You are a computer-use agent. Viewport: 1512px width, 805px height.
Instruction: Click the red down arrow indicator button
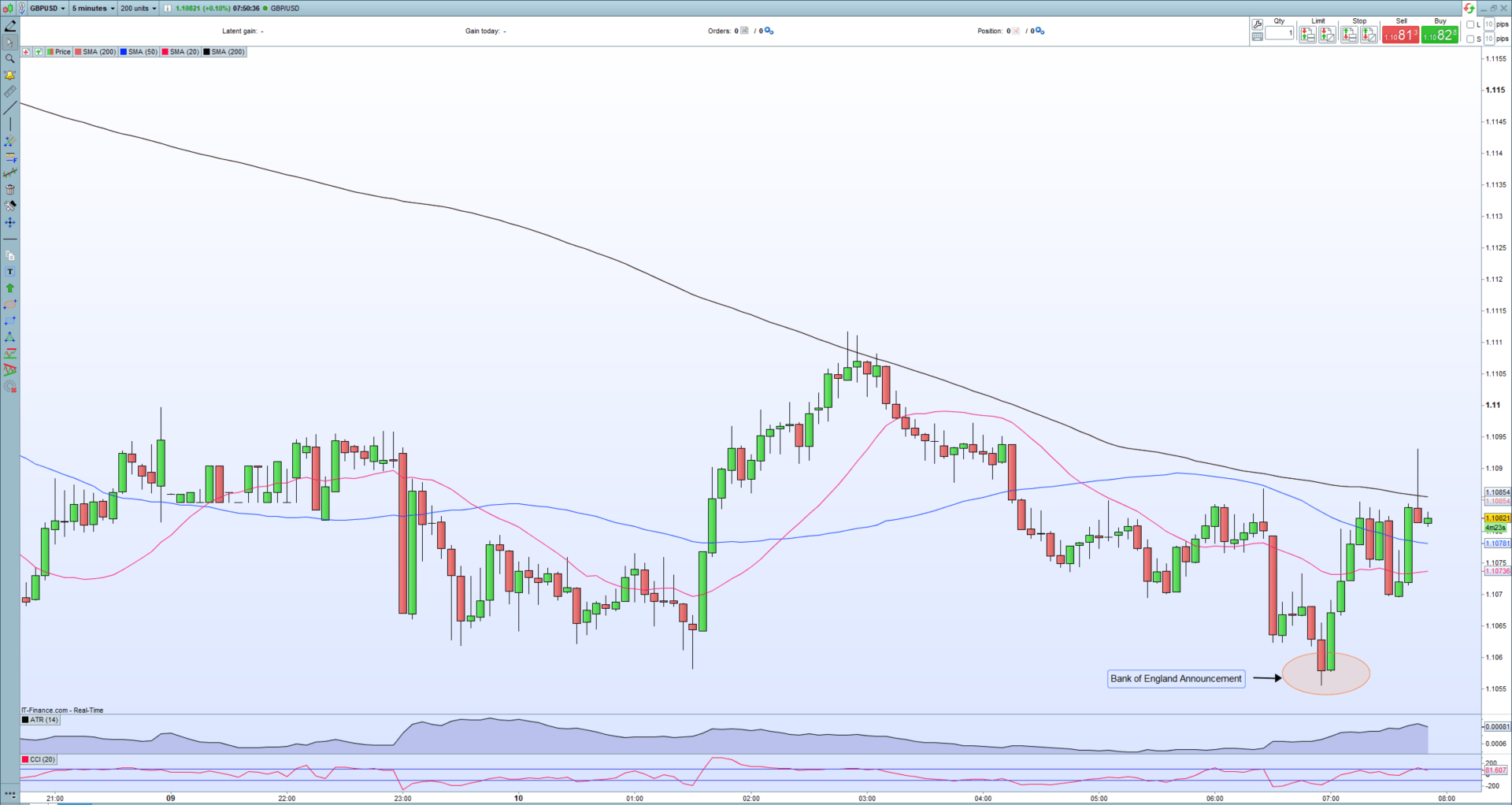(26, 52)
